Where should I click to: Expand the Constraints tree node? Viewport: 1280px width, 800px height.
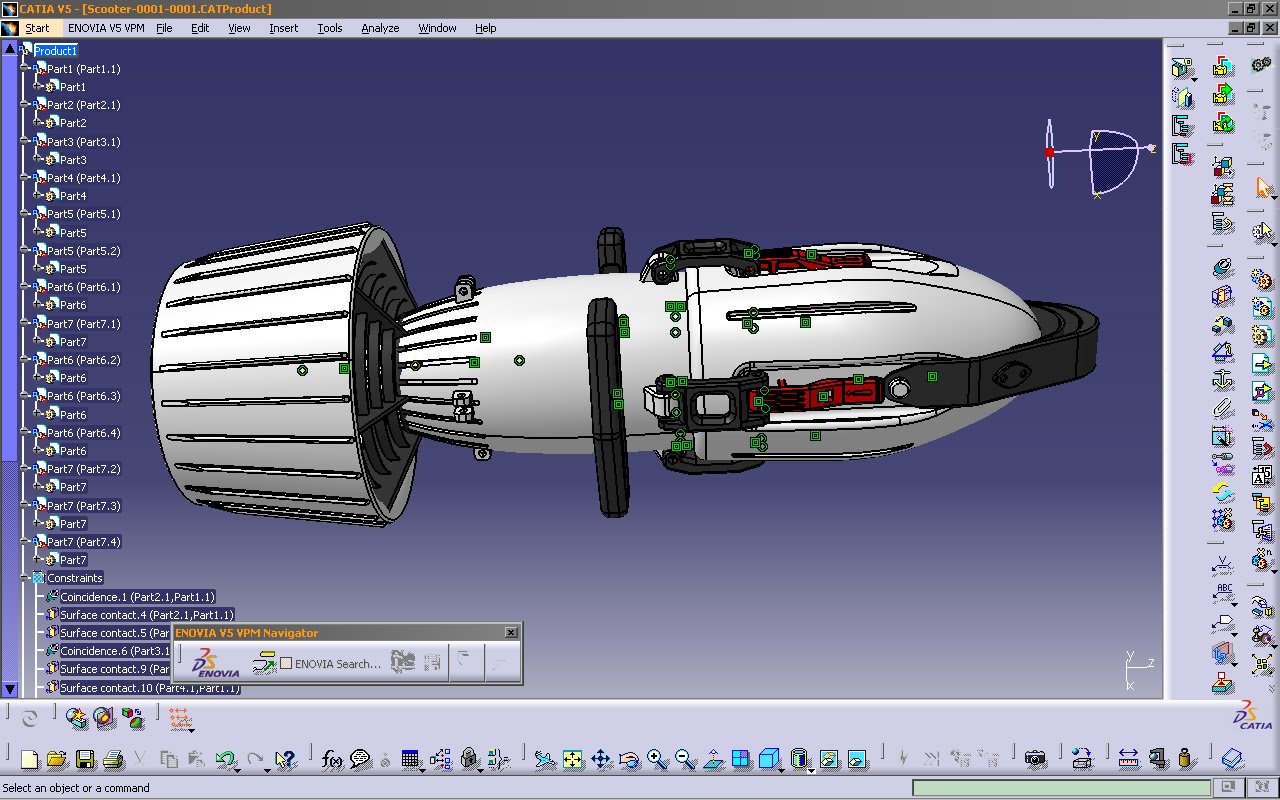[x=26, y=577]
